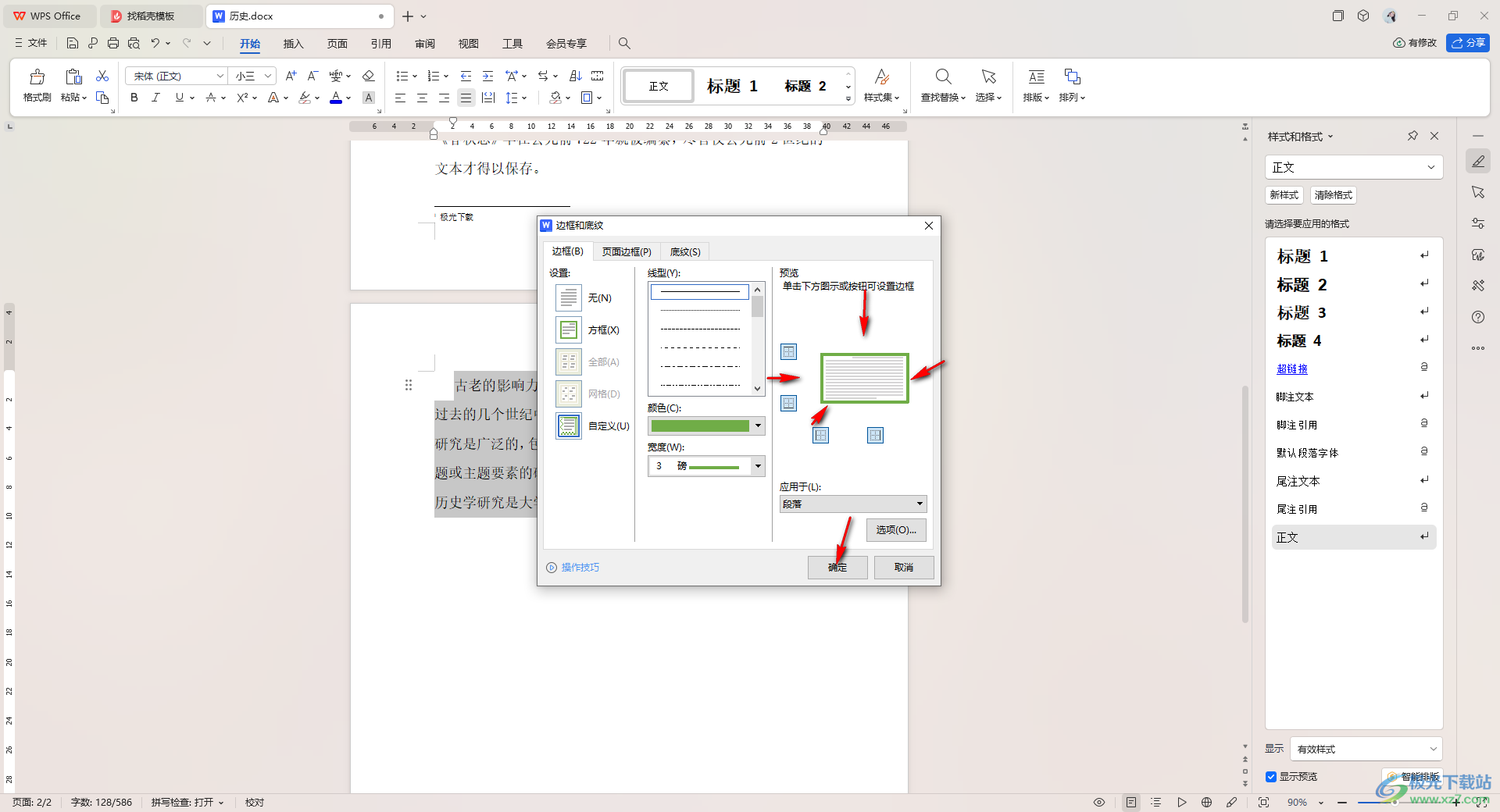
Task: Click the Increase font size icon
Action: click(291, 76)
